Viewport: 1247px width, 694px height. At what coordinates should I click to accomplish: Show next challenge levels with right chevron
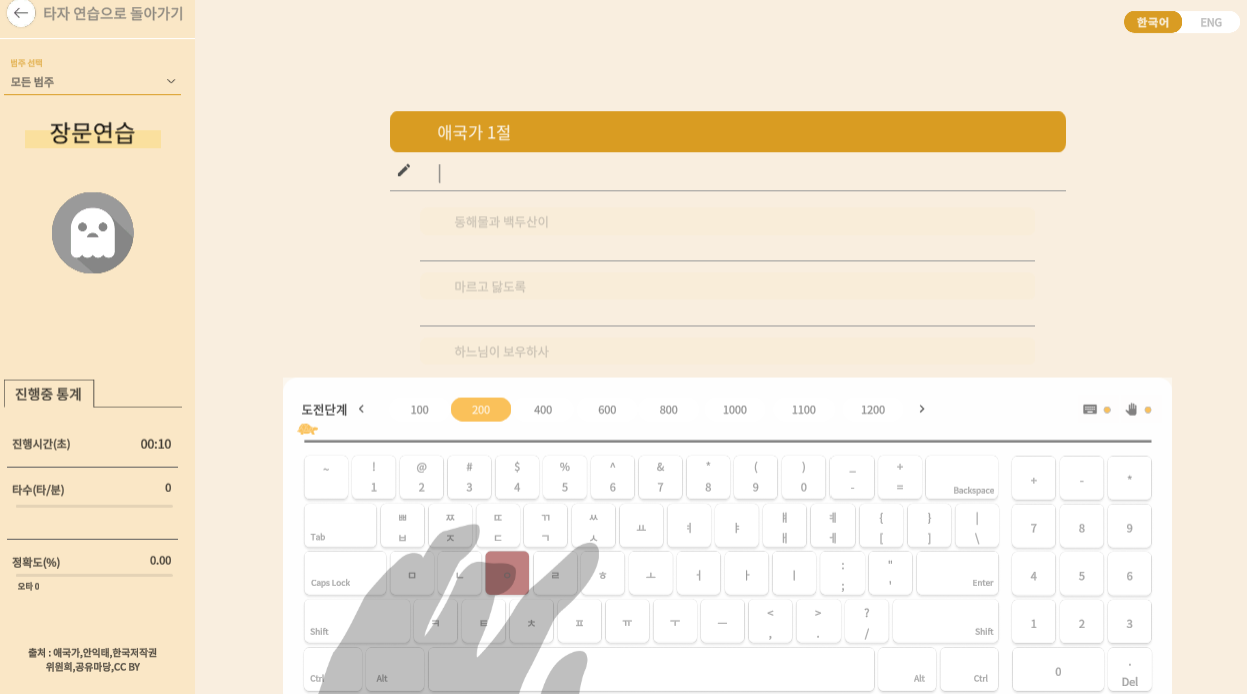(922, 409)
